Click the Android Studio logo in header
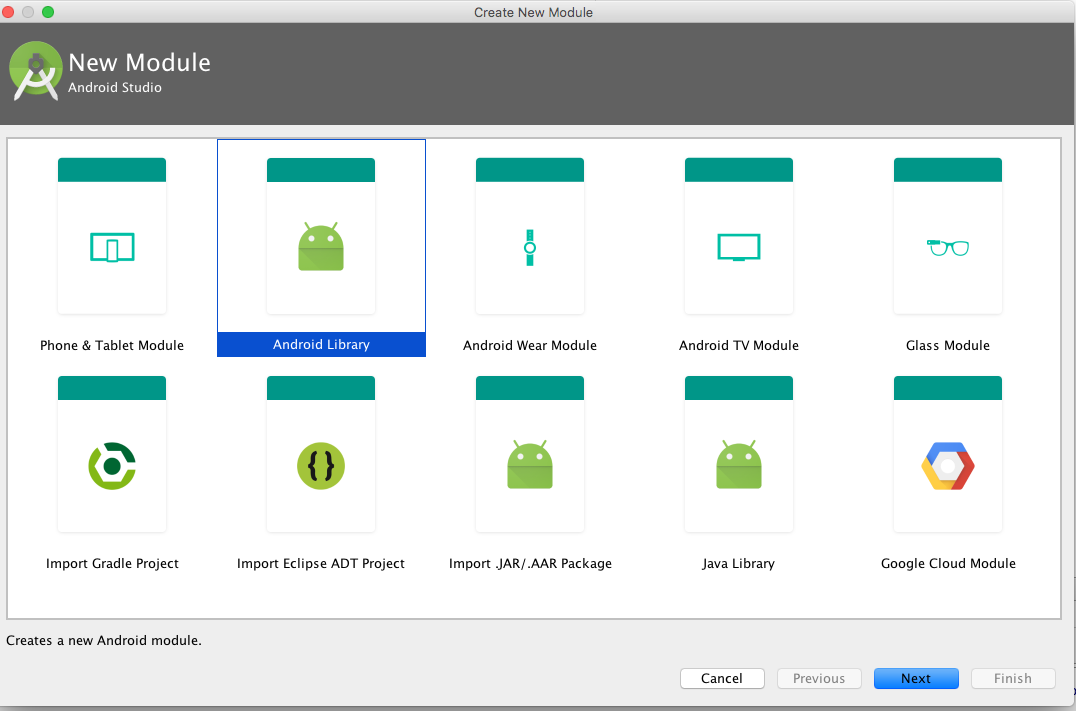The image size is (1076, 711). point(36,71)
